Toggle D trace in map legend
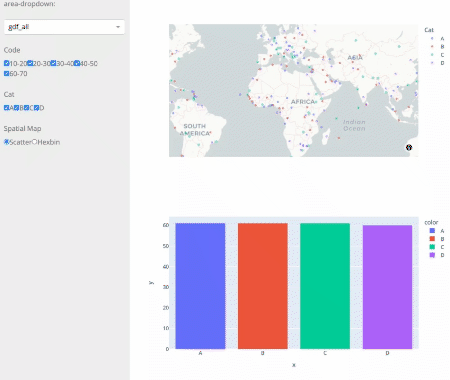This screenshot has height=380, width=450. pyautogui.click(x=437, y=63)
